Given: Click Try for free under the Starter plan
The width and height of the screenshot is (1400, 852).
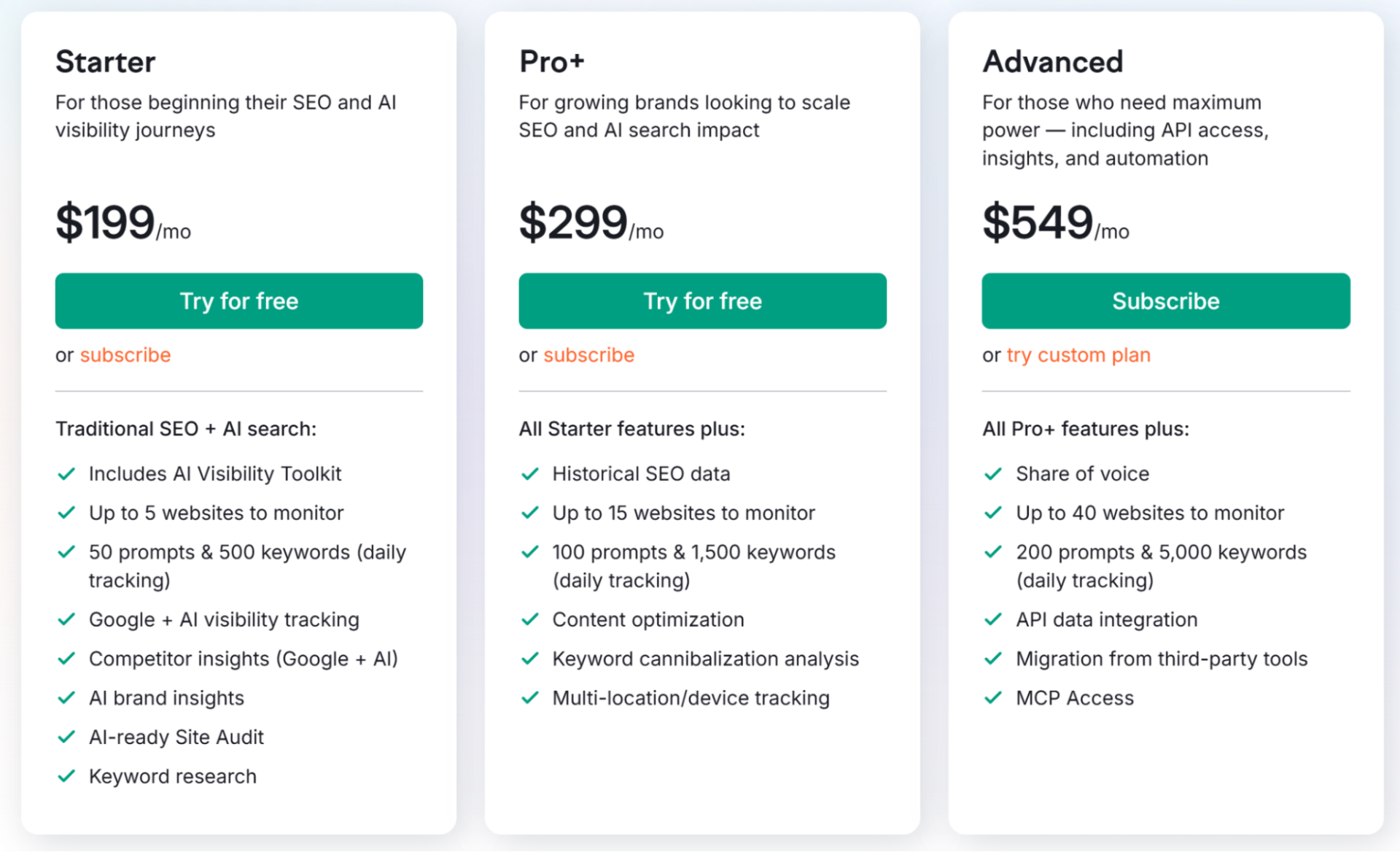Looking at the screenshot, I should click(238, 301).
